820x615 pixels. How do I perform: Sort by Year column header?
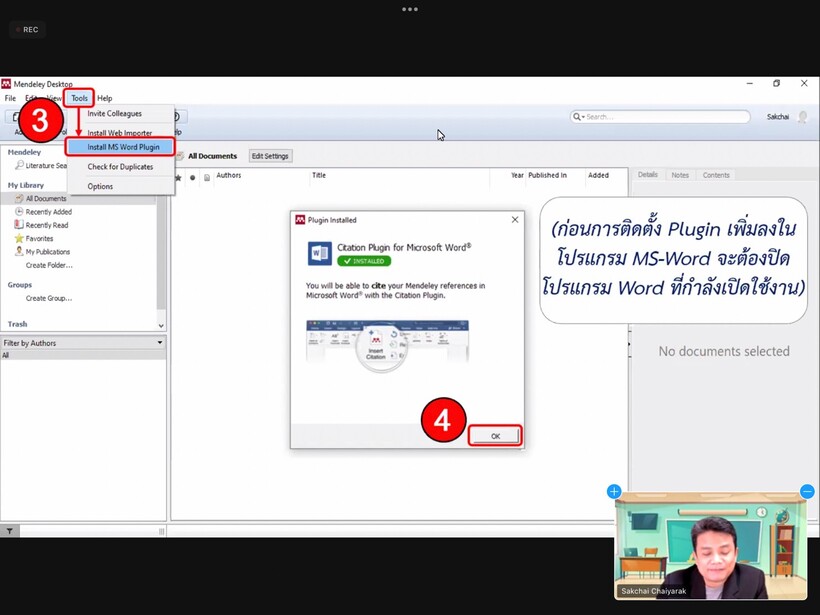pyautogui.click(x=517, y=175)
